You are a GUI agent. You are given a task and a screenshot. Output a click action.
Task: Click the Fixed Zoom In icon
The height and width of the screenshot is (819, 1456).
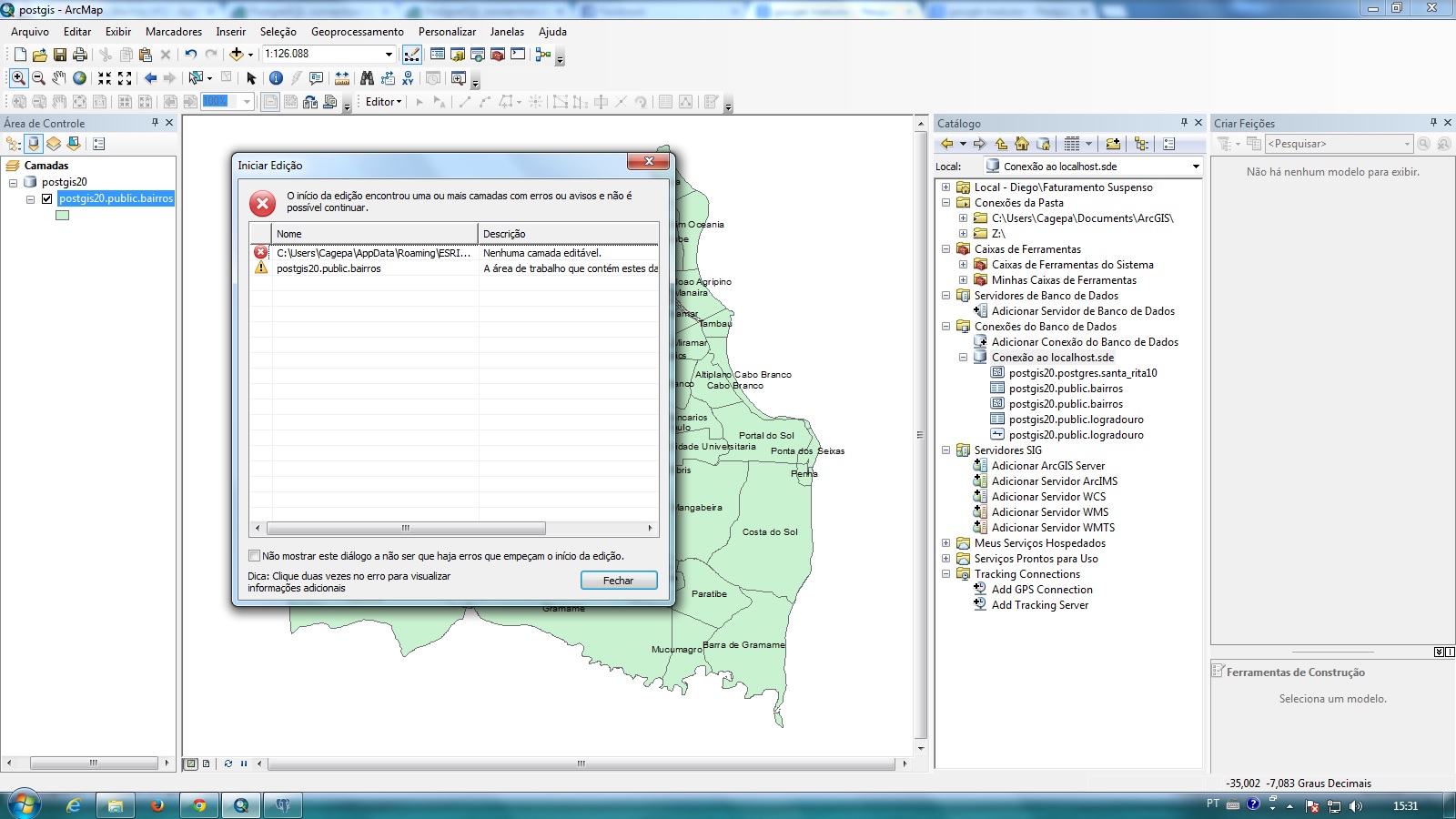click(x=105, y=78)
